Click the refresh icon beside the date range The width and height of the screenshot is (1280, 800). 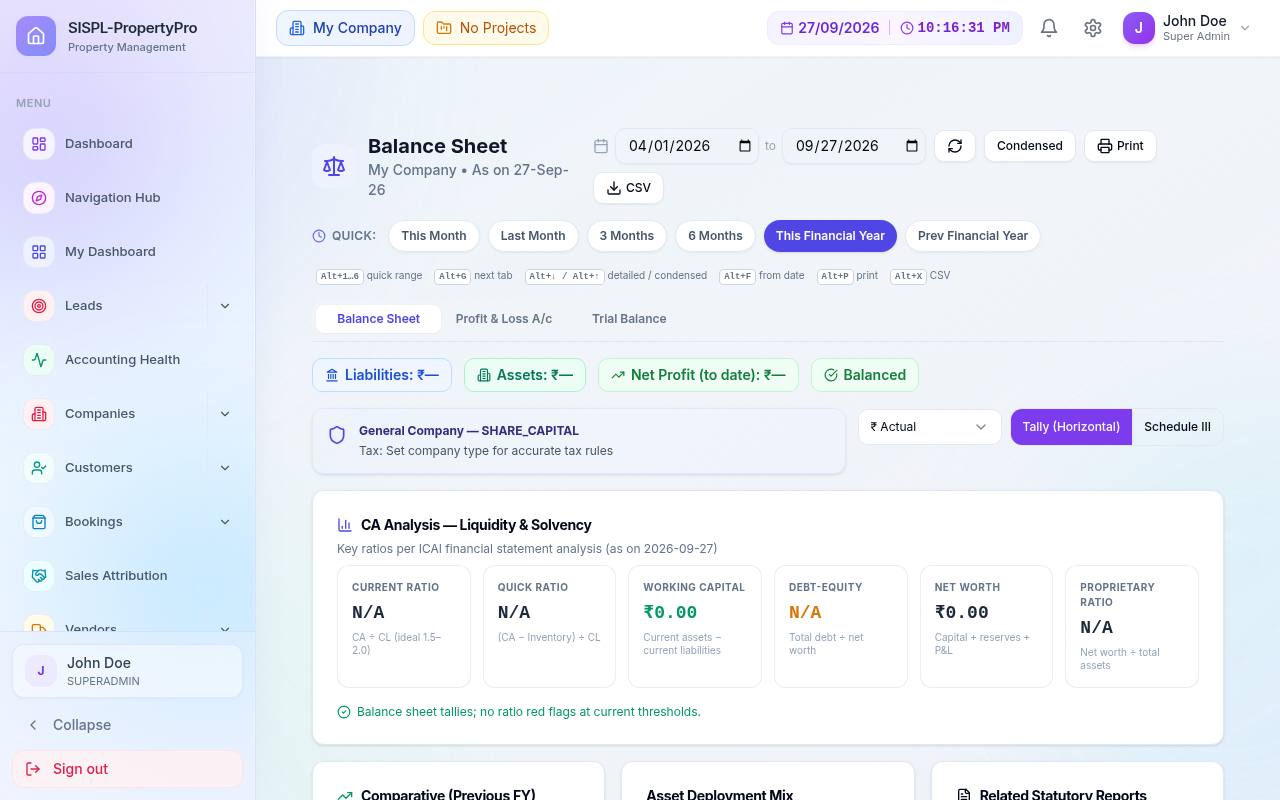955,146
